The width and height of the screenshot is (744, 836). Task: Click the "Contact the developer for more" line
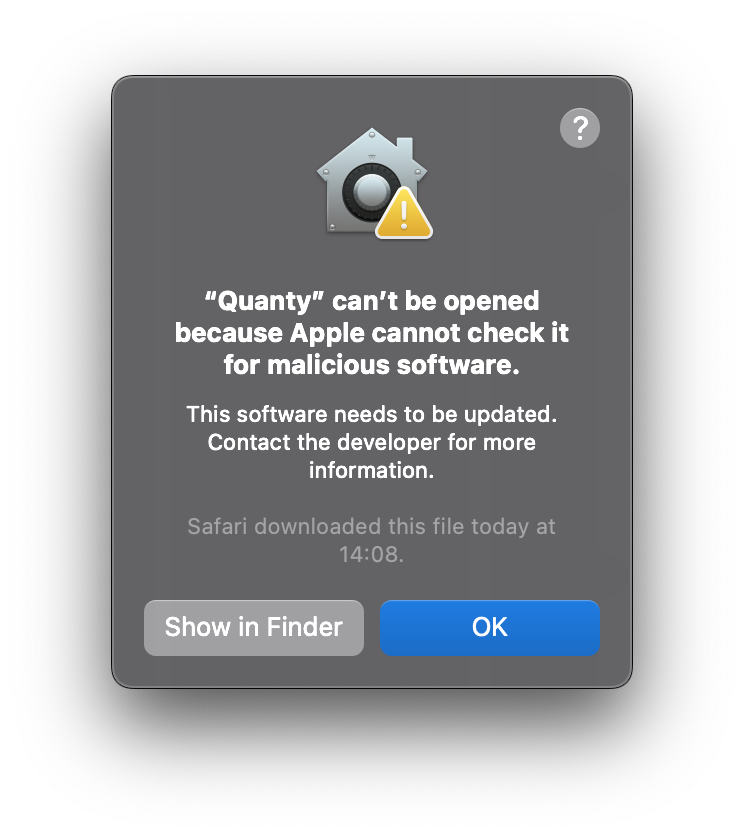372,443
